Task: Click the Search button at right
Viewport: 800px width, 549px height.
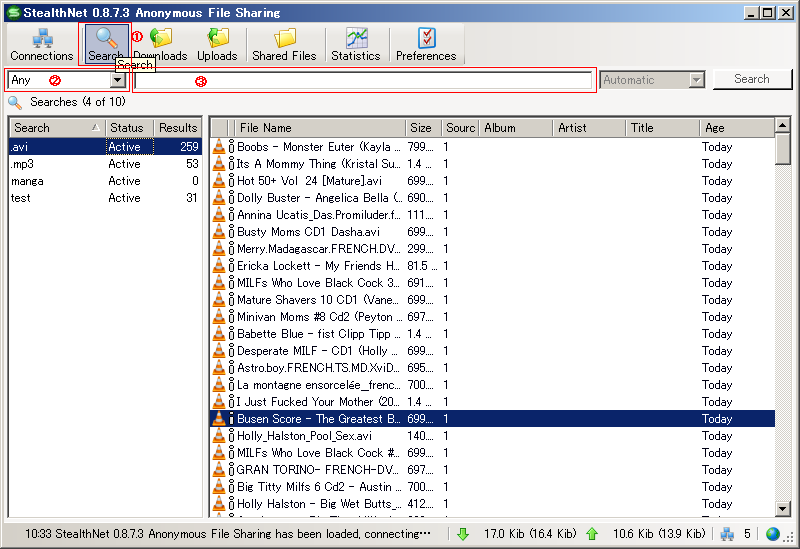Action: 752,79
